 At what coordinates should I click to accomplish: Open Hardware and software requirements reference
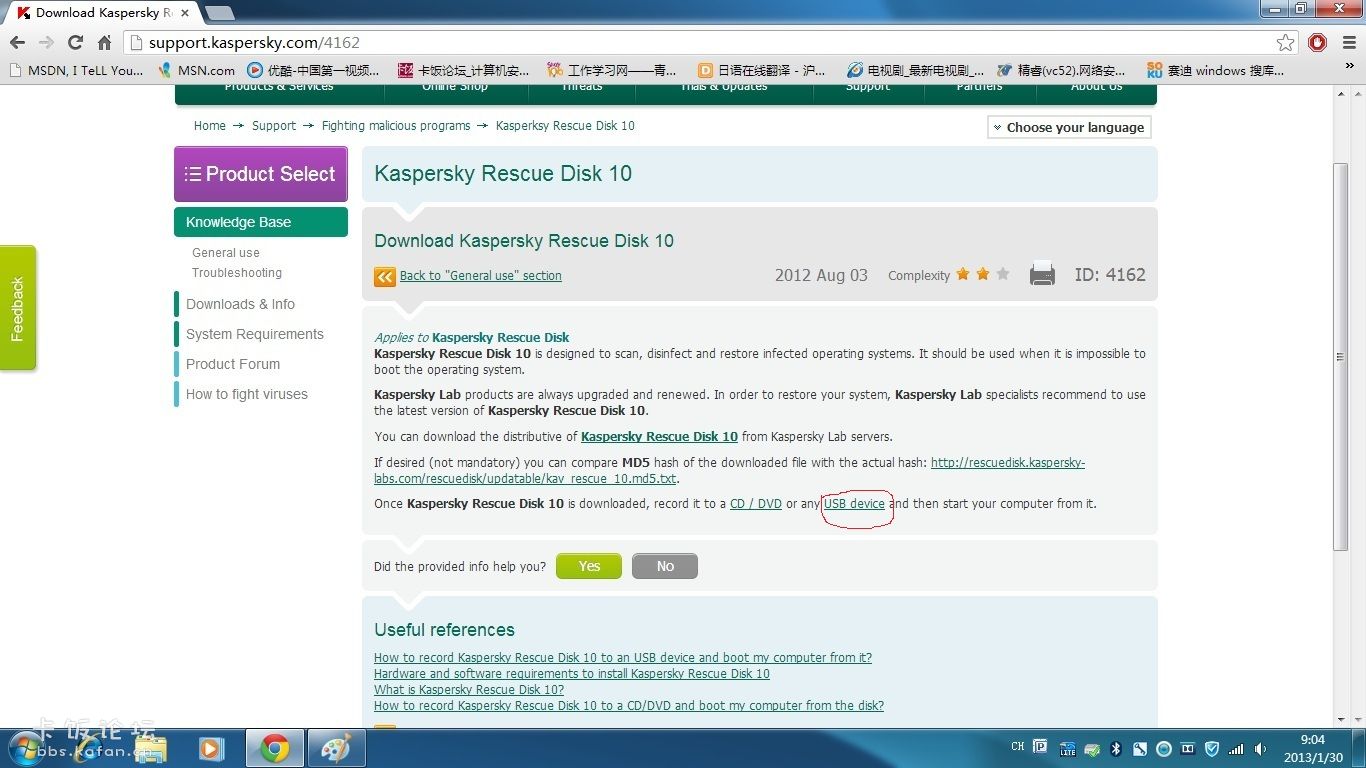click(572, 674)
